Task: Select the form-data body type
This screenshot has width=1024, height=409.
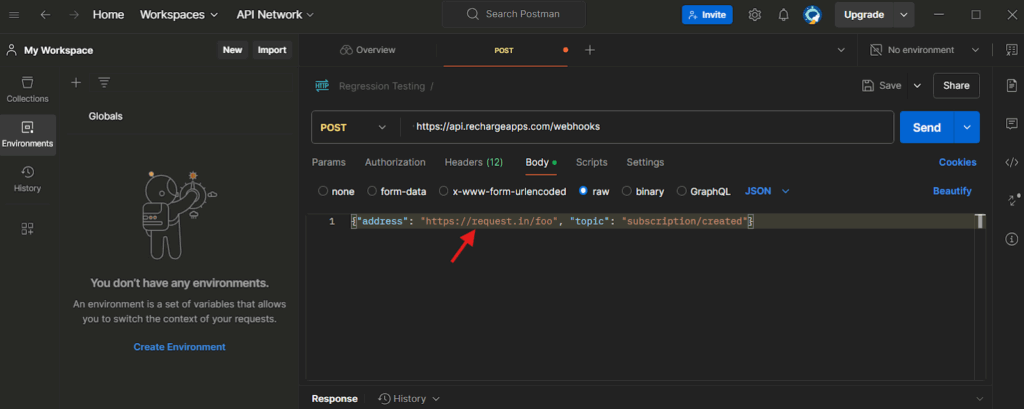Action: (372, 191)
